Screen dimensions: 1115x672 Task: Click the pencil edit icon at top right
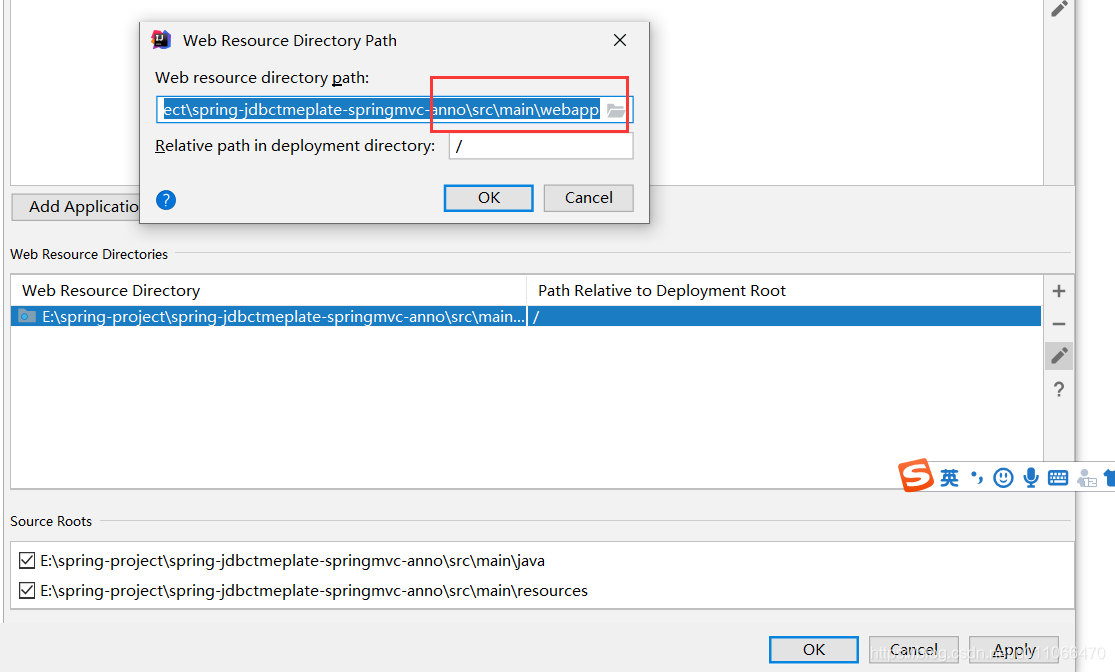[1061, 9]
